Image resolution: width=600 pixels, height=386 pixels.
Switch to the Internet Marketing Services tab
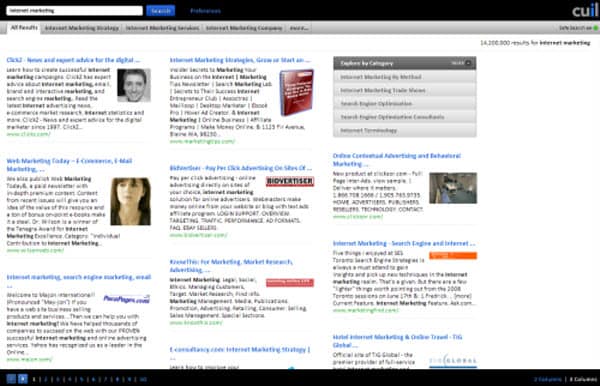point(163,28)
